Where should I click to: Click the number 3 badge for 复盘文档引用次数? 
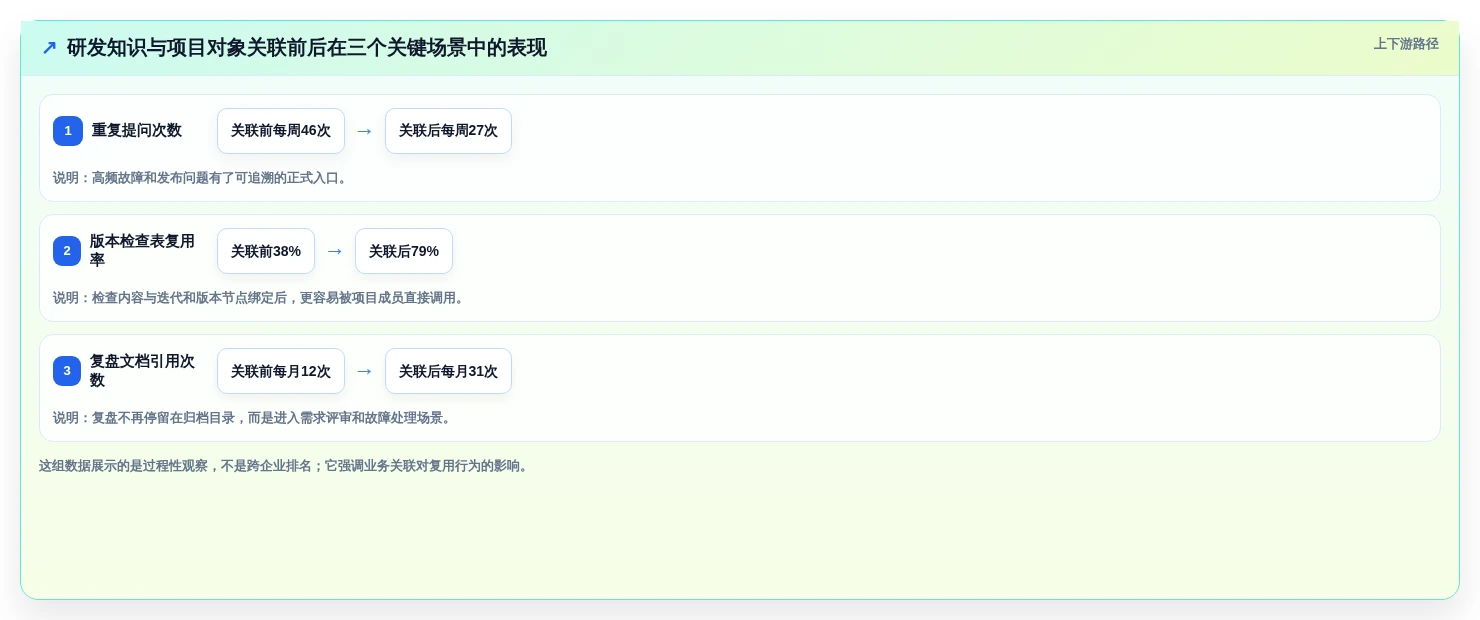pyautogui.click(x=67, y=371)
